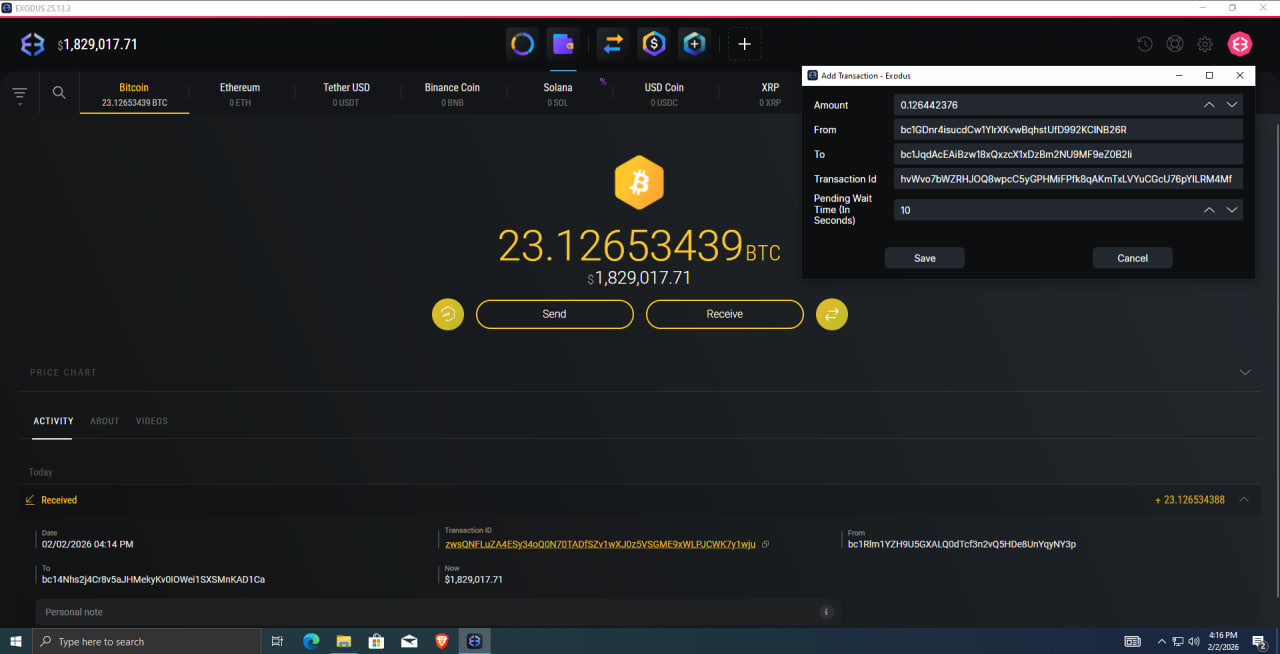
Task: Open the transaction history clock icon
Action: (x=1145, y=44)
